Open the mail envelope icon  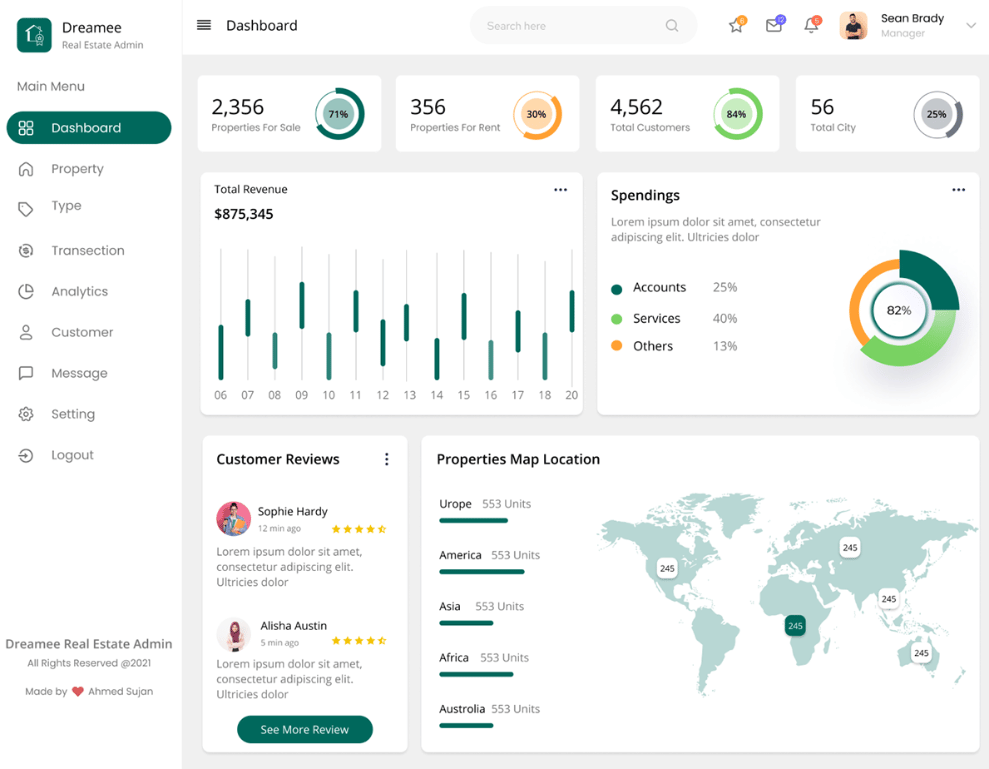[774, 25]
